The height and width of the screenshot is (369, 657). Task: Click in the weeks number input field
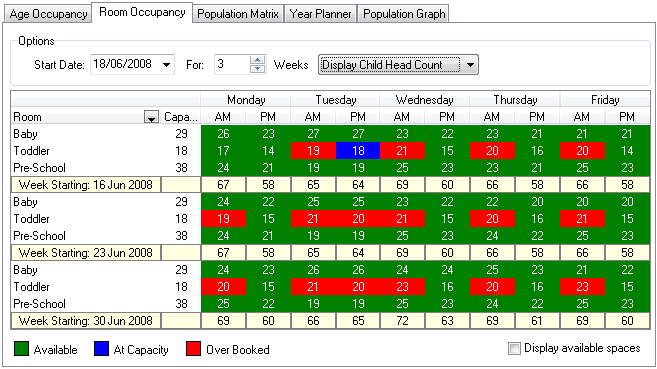pyautogui.click(x=232, y=65)
